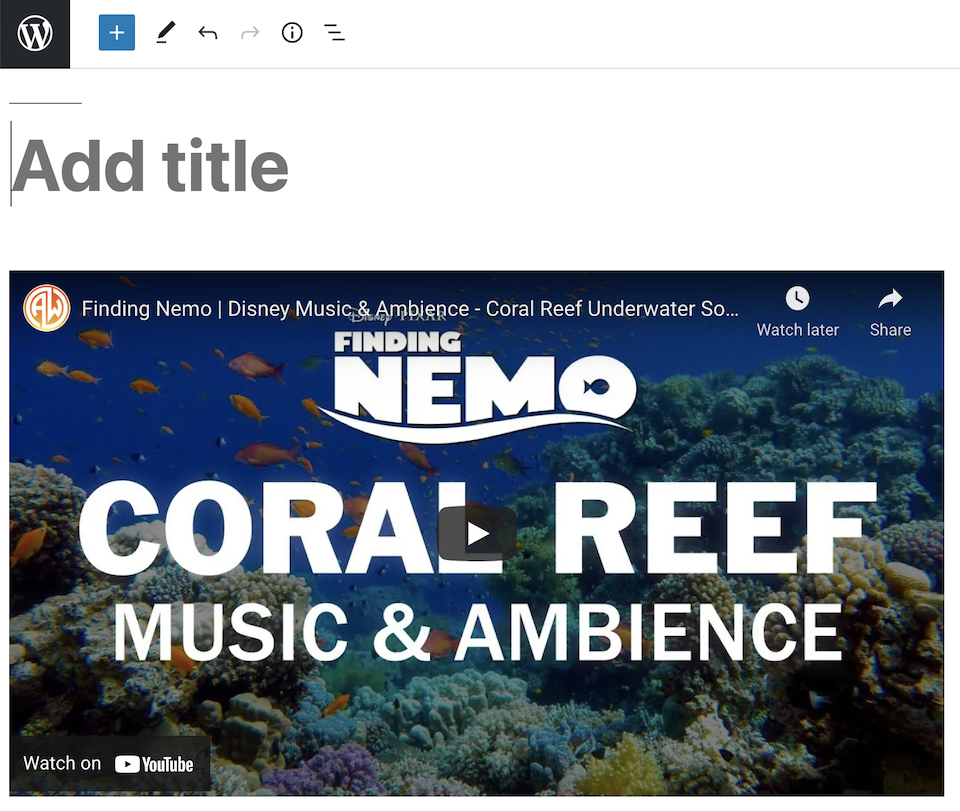Select the Tools pencil icon

(x=165, y=33)
